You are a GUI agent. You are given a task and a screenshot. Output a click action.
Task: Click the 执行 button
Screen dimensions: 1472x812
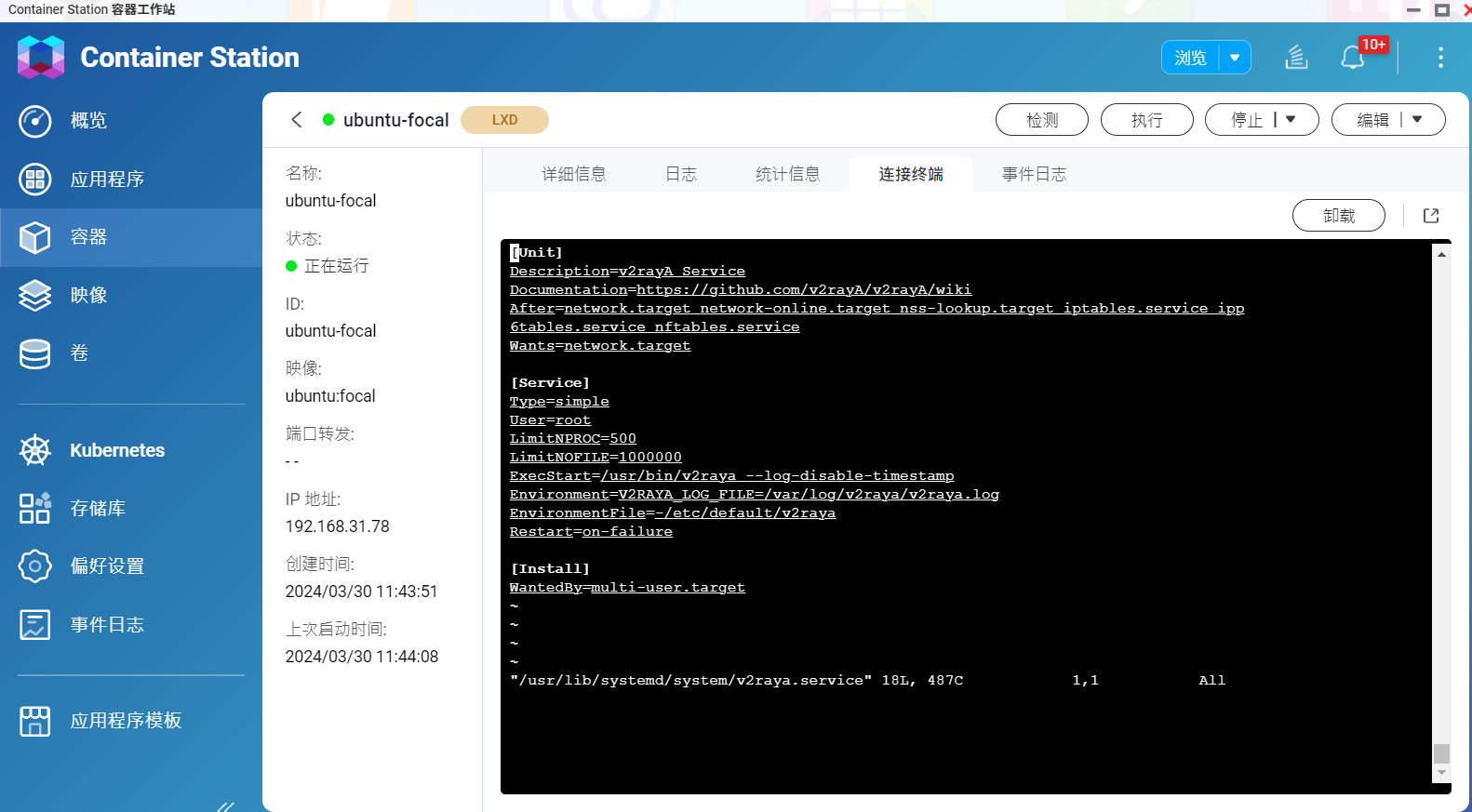[x=1146, y=120]
